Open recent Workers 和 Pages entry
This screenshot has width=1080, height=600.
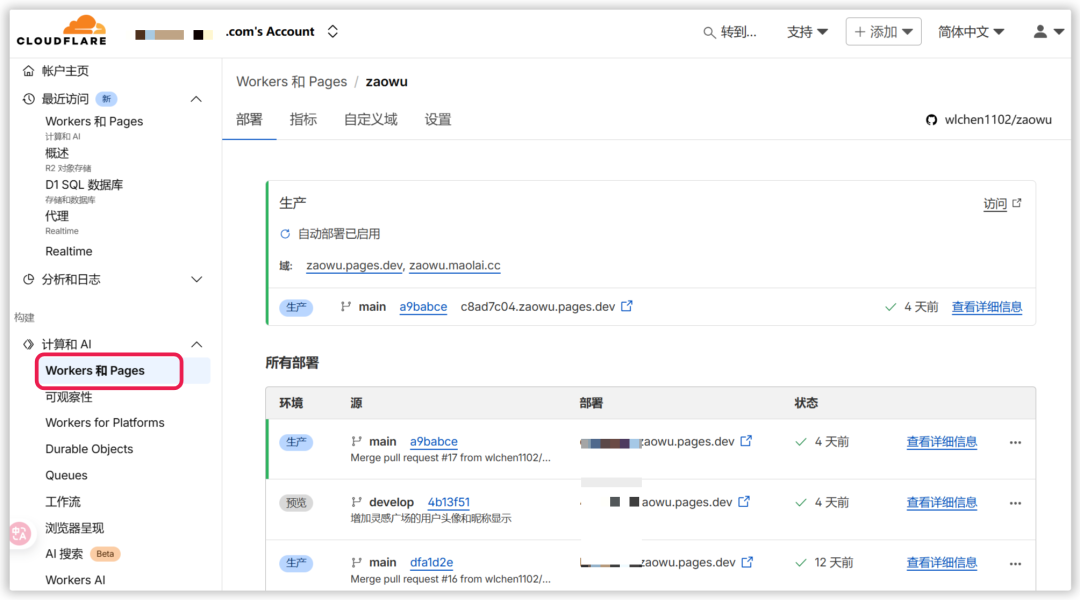pyautogui.click(x=94, y=121)
